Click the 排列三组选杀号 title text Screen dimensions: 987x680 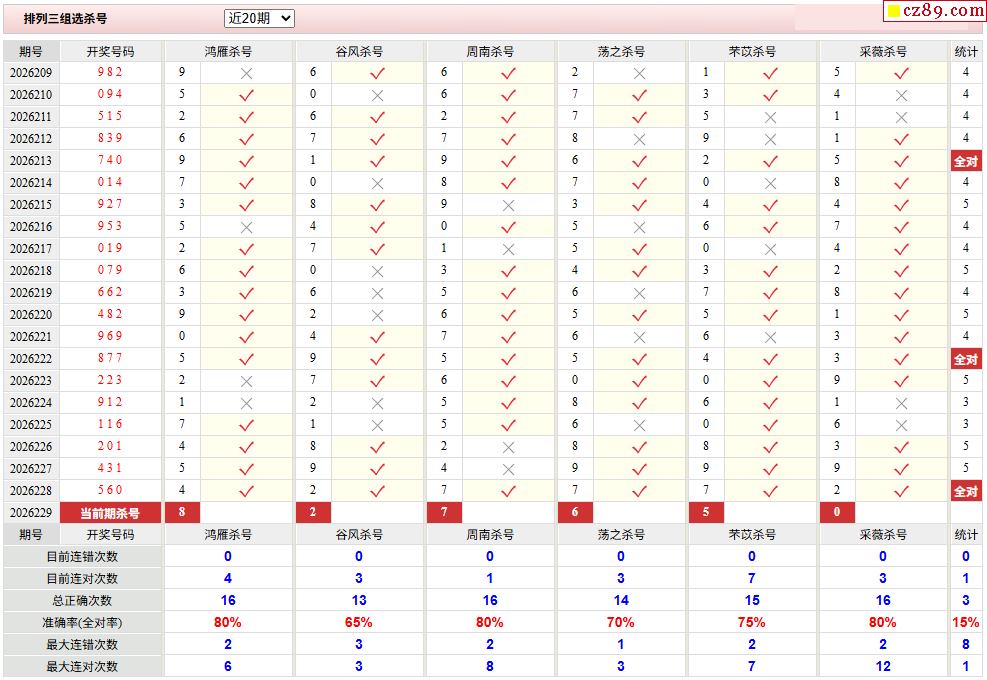[x=65, y=19]
